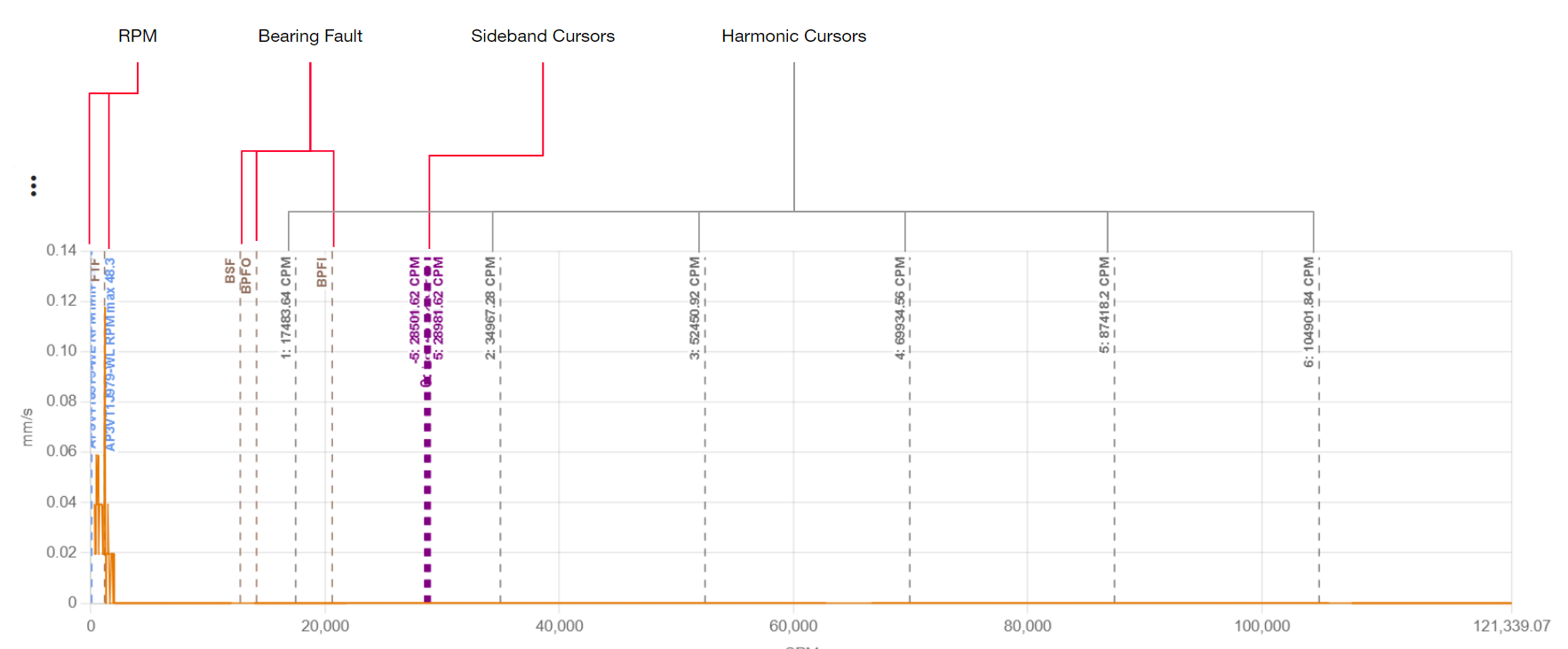Click the Bearing Fault annotation label
The height and width of the screenshot is (649, 1568).
pyautogui.click(x=310, y=36)
